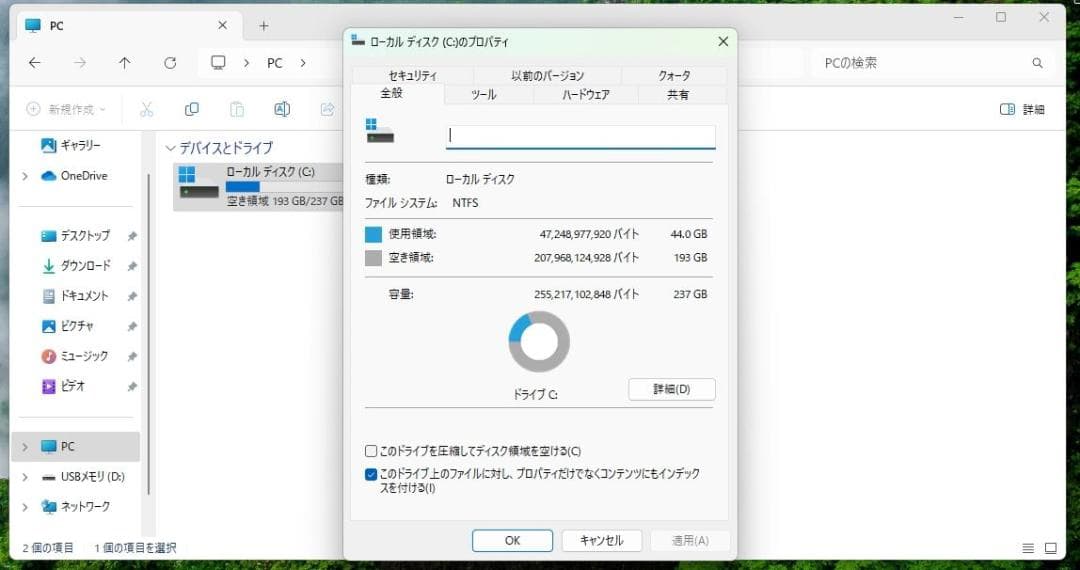Select USBメモリ (D:) in the sidebar
1080x570 pixels.
[x=83, y=476]
